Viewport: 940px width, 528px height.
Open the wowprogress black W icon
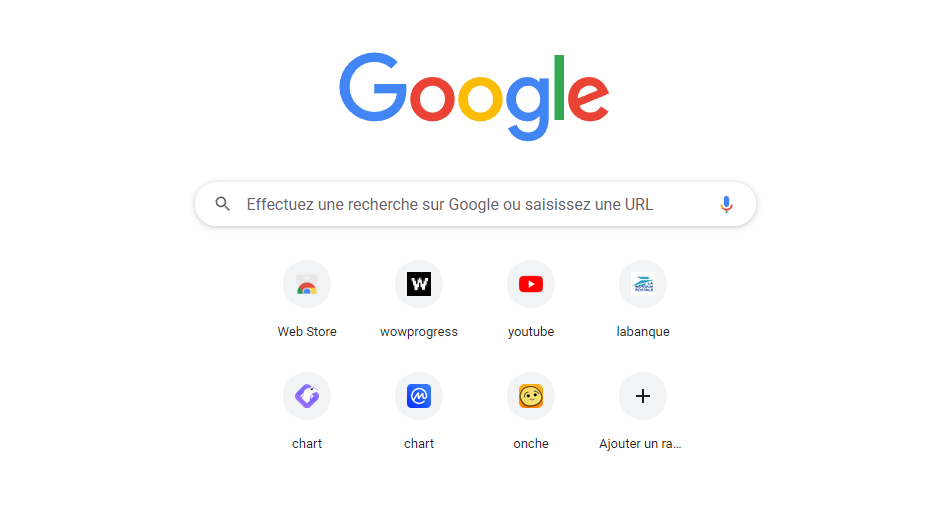coord(419,284)
